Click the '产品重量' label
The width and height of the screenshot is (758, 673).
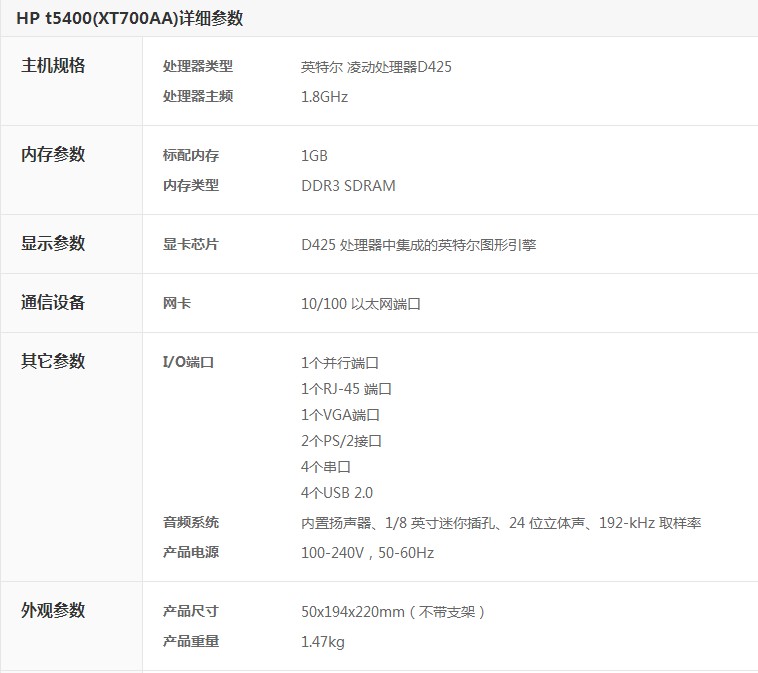(x=191, y=642)
